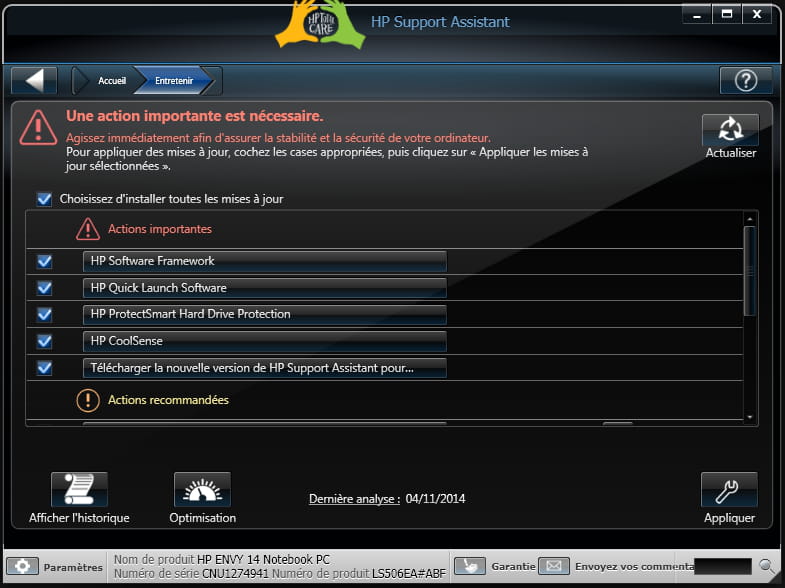
Task: Click the 'Actions importantes' heading
Action: point(160,229)
